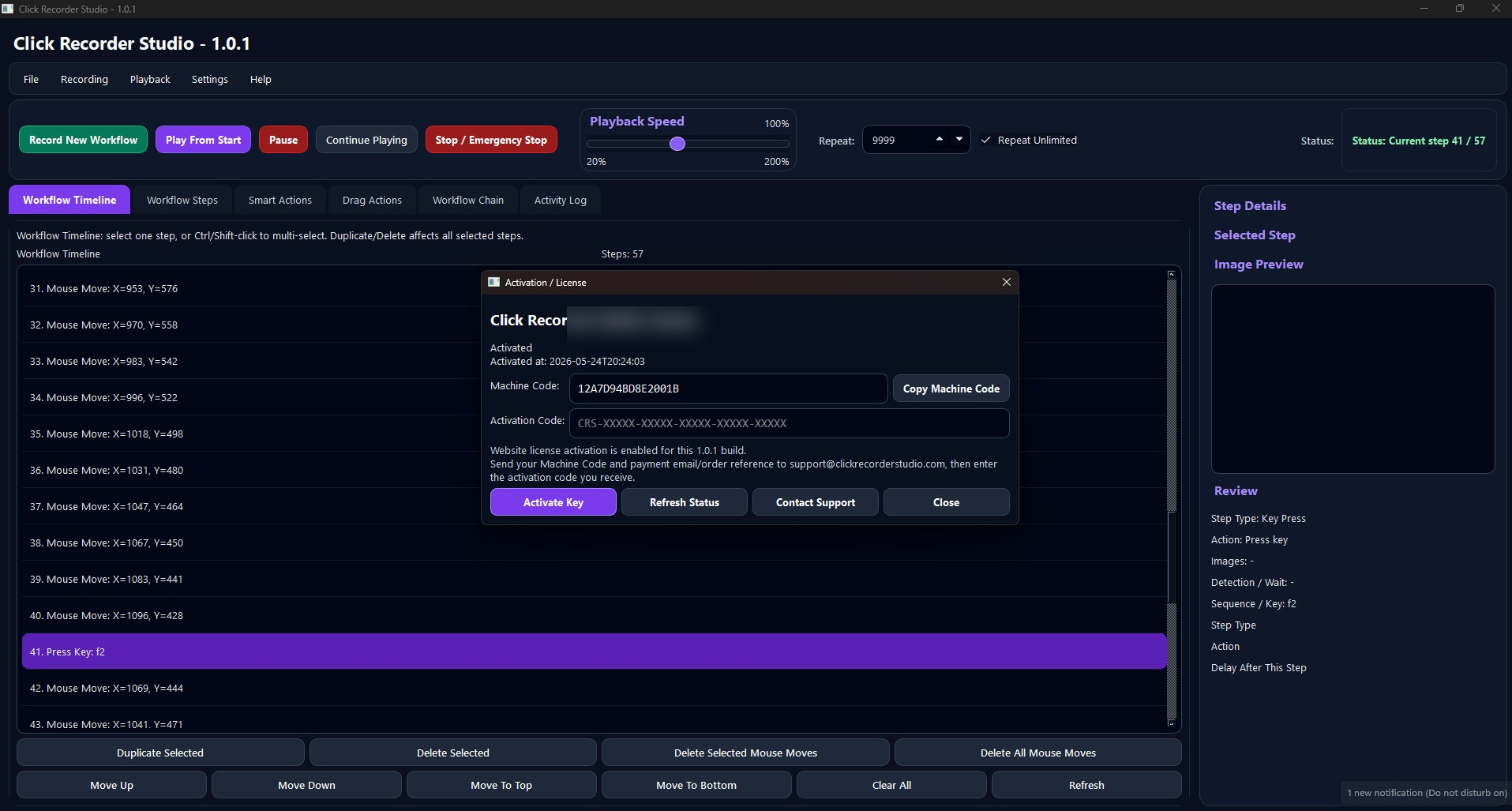The width and height of the screenshot is (1512, 811).
Task: Click Record New Workflow button
Action: point(83,140)
